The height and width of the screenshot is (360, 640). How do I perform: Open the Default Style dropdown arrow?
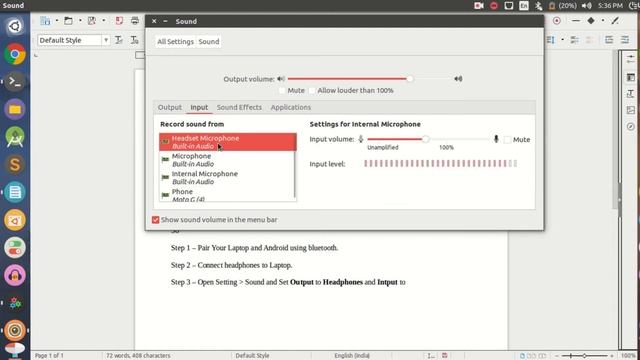tap(106, 40)
